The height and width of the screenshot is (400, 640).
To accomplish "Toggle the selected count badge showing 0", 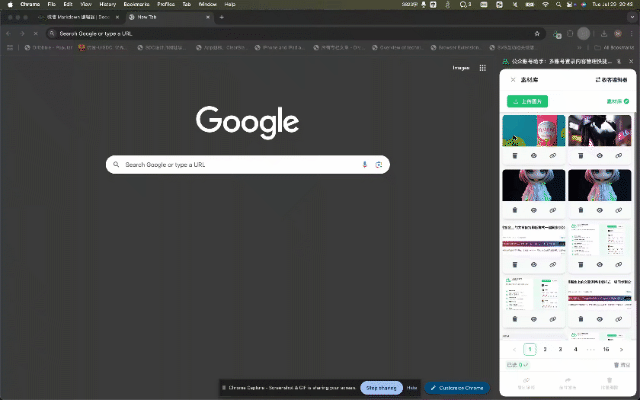I will point(518,365).
